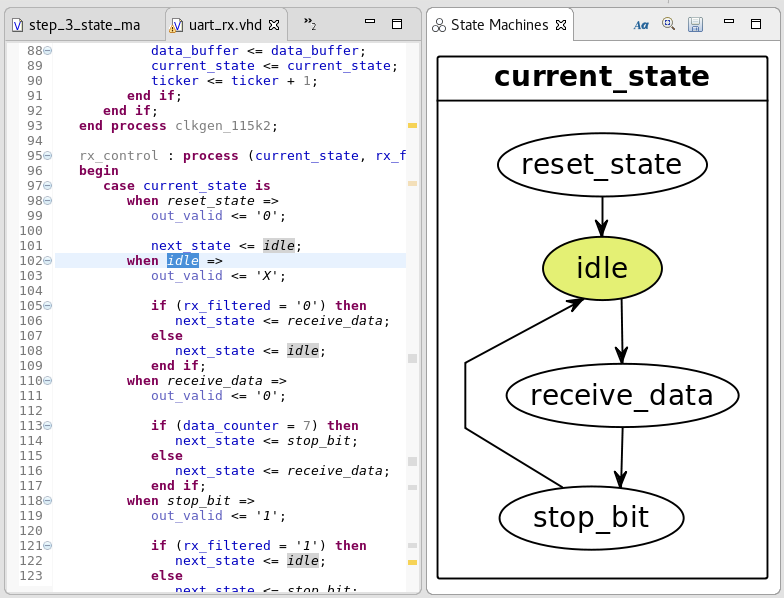Click 'data_buffer' target on line 88
This screenshot has width=784, height=598.
click(x=194, y=50)
